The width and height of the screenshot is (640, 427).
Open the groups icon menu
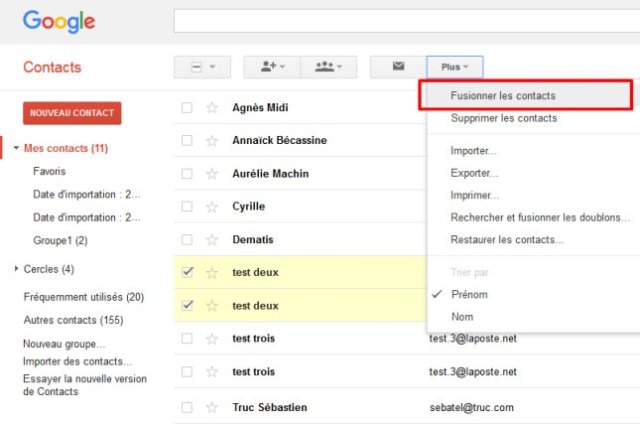[x=328, y=67]
